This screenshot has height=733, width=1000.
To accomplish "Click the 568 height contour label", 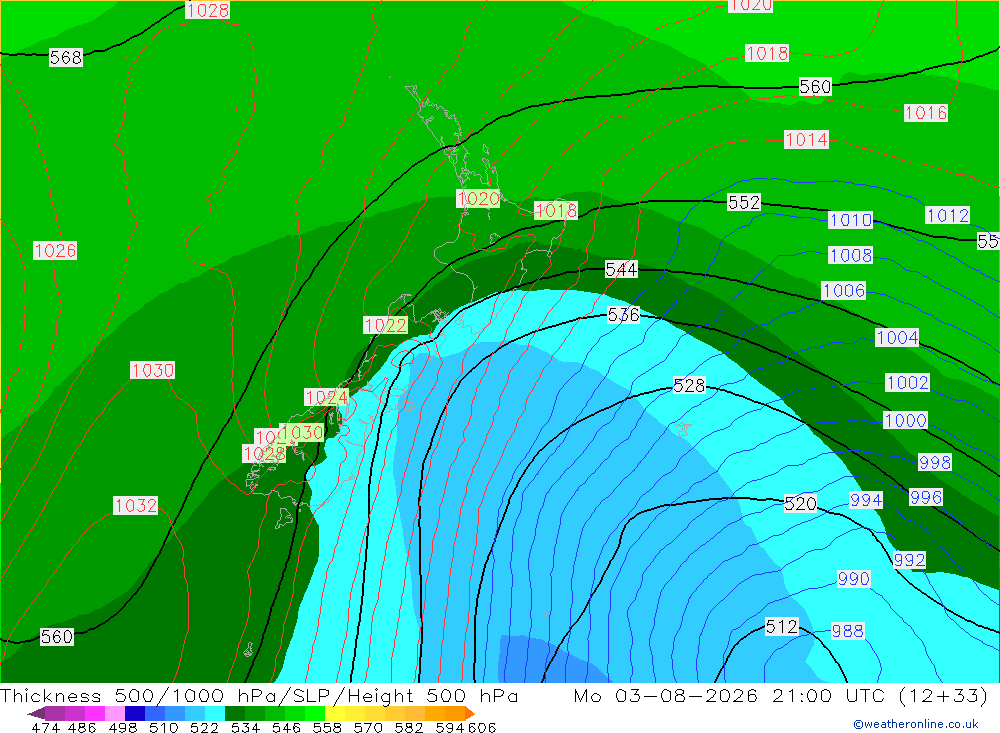I will [66, 58].
